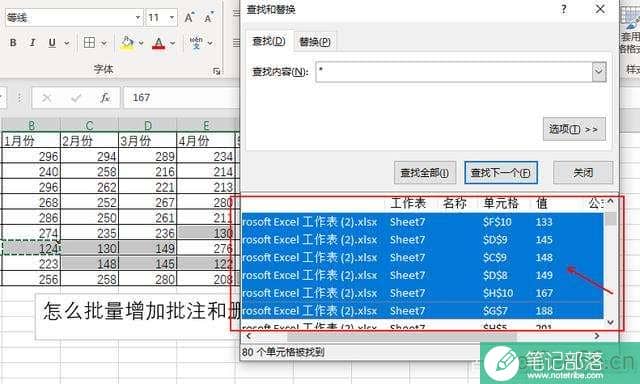This screenshot has width=640, height=384.
Task: Click cell with value 149 in 3月份 column
Action: (148, 248)
